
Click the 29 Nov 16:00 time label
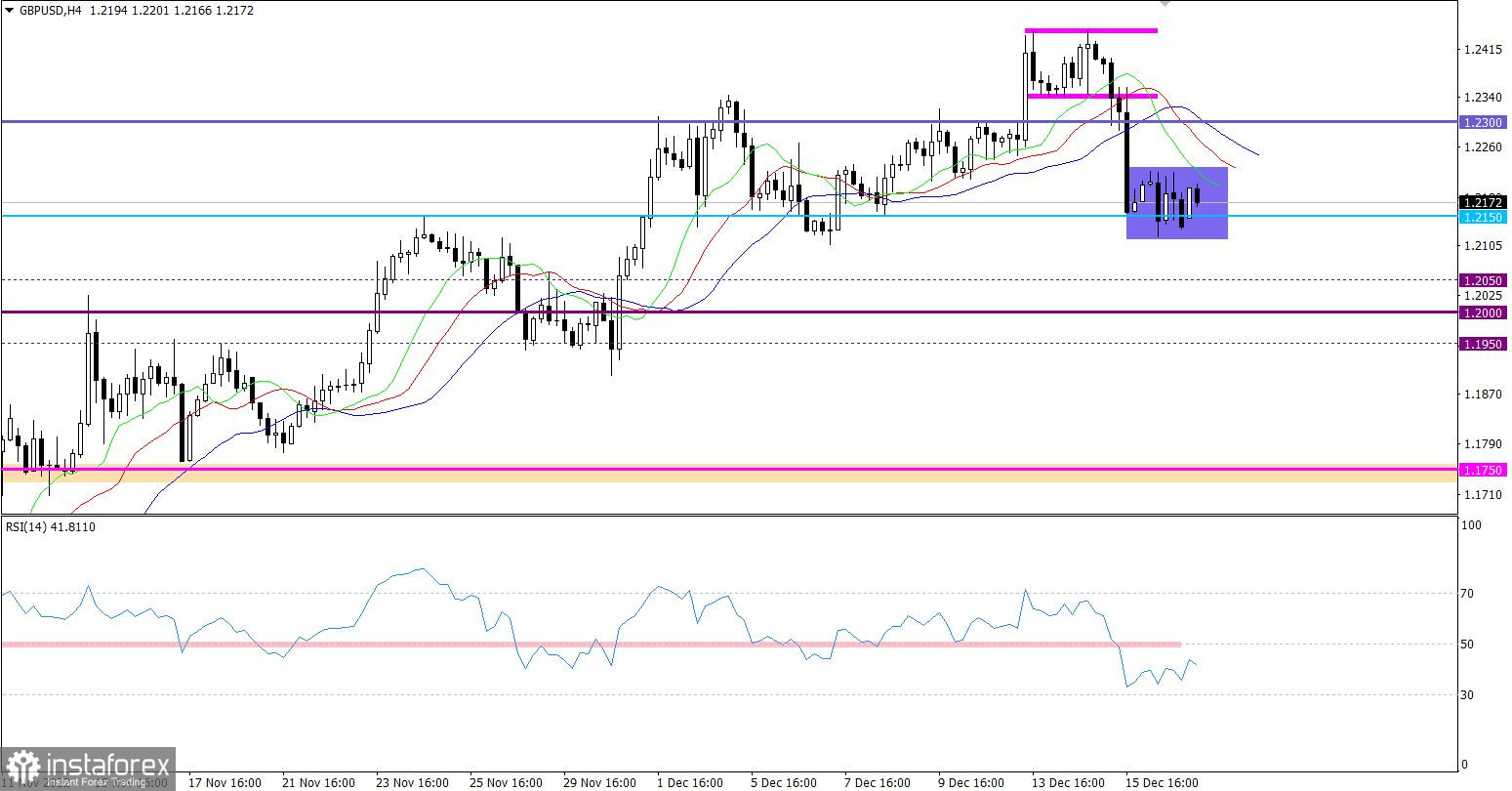point(599,783)
